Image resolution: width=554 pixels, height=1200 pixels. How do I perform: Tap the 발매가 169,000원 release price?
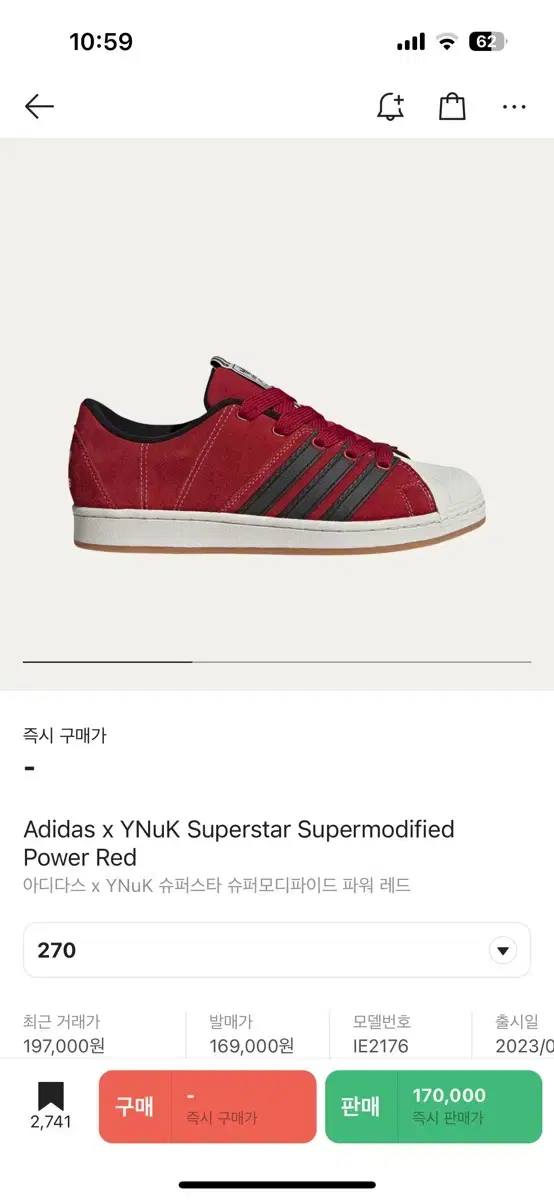(x=251, y=1034)
